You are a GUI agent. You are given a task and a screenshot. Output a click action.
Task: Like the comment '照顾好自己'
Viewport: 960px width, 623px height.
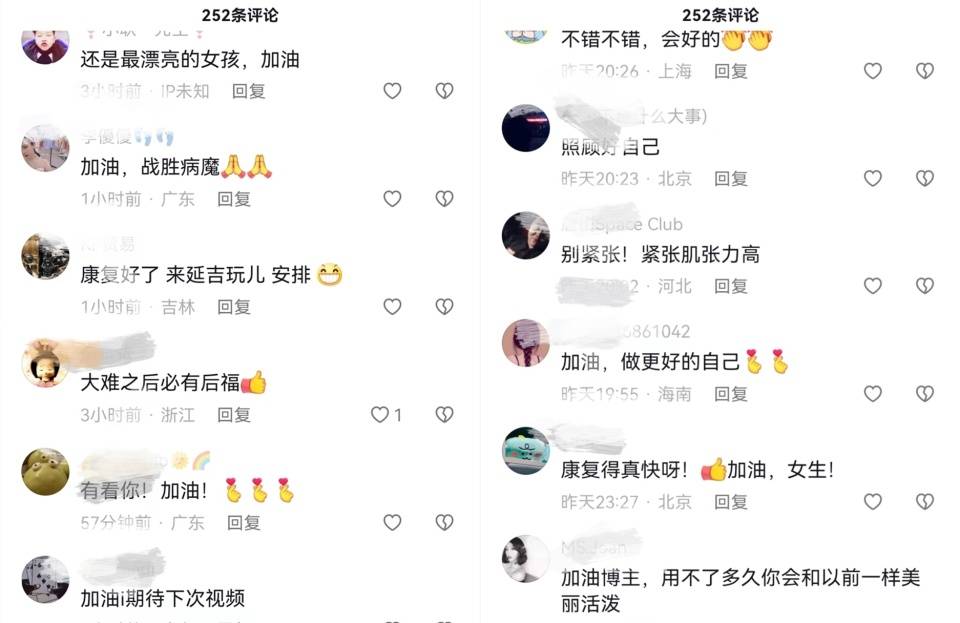(x=872, y=178)
